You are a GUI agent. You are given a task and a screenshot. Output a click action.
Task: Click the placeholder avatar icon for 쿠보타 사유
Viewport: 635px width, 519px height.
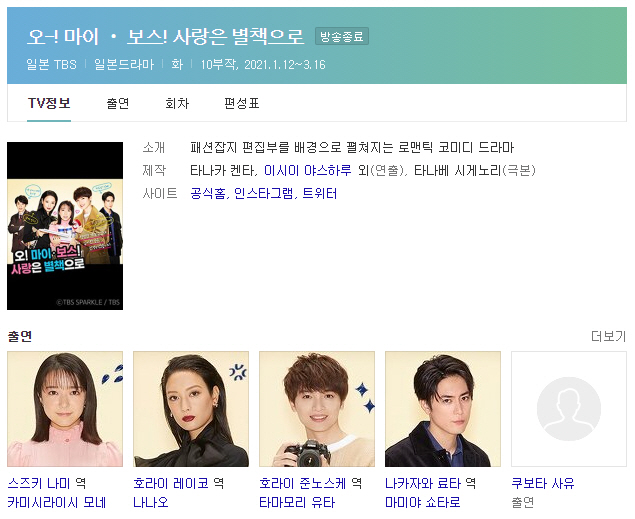569,409
